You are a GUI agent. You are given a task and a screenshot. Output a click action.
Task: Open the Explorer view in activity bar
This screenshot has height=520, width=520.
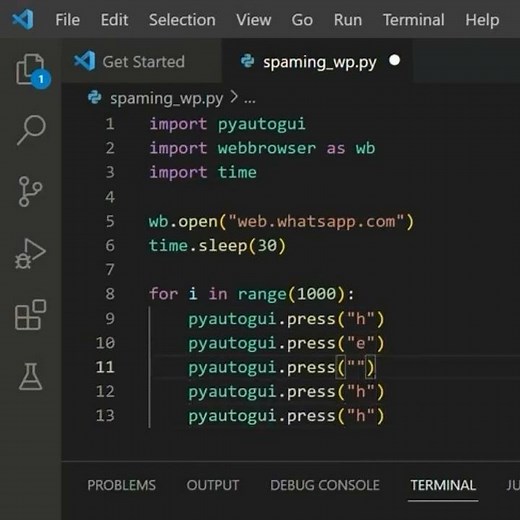[x=32, y=70]
